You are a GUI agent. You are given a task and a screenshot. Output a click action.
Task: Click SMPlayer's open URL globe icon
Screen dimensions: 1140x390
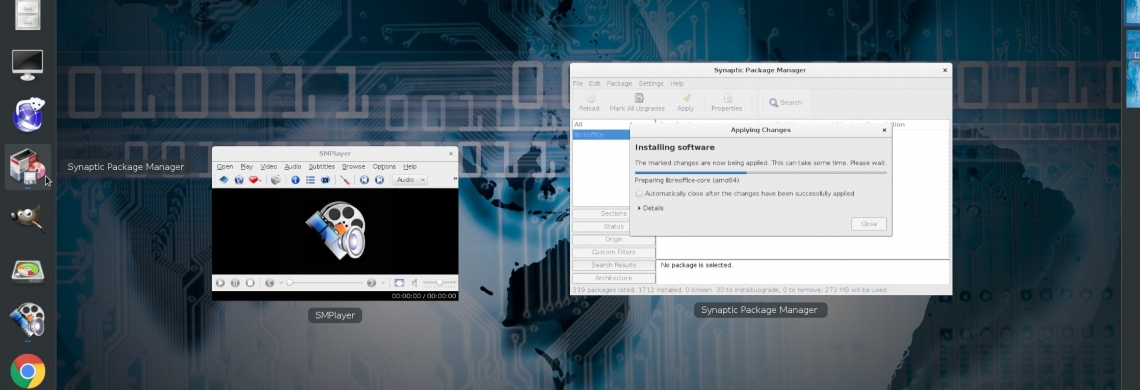point(239,180)
